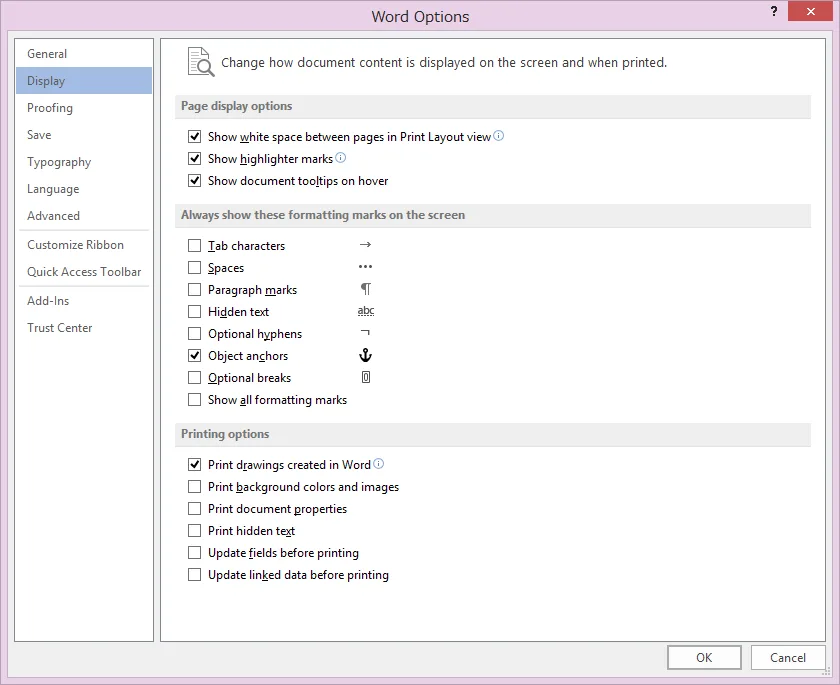Click the spaces dots symbol

pos(365,267)
